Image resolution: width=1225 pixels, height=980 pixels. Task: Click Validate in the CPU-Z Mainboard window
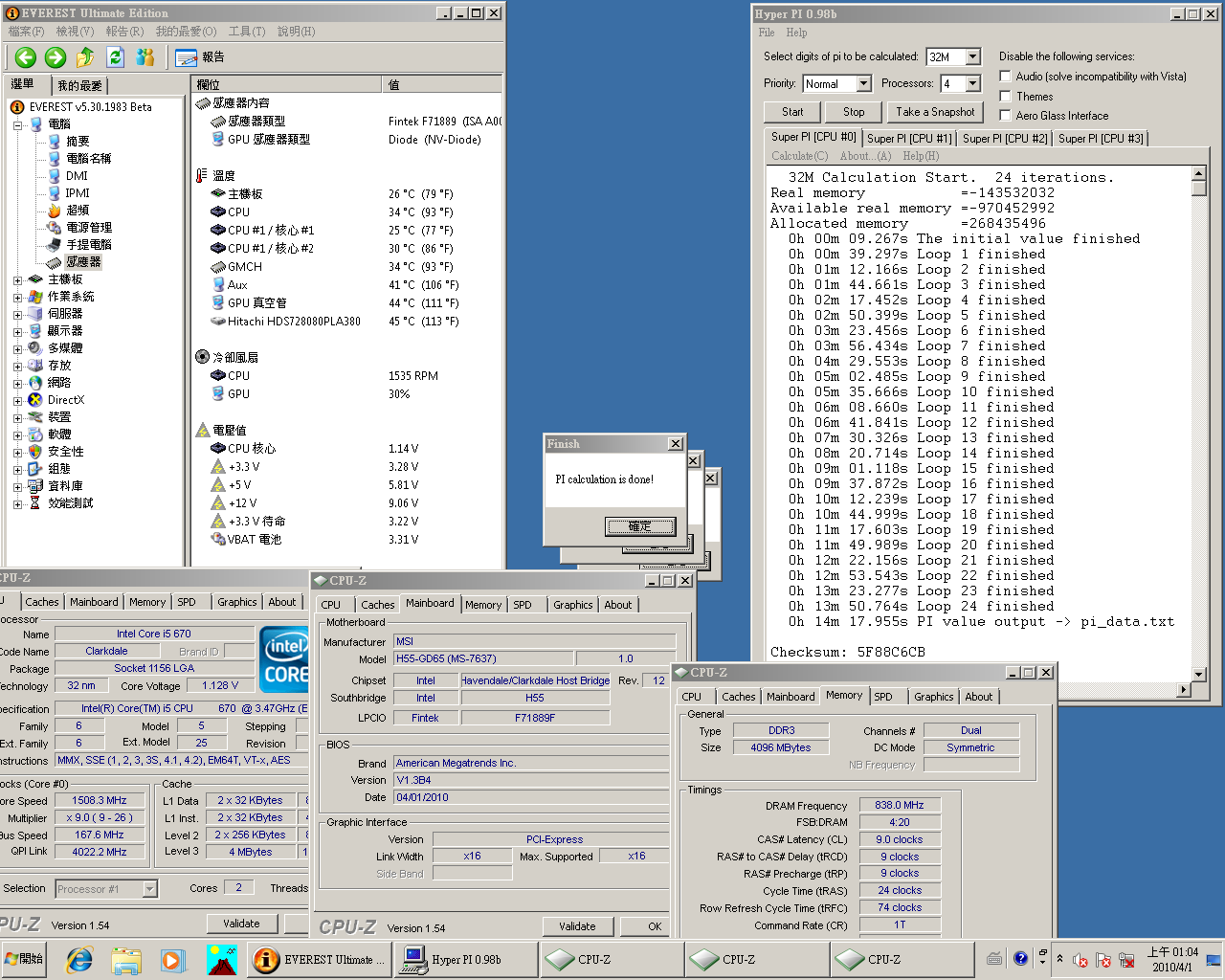click(x=577, y=926)
